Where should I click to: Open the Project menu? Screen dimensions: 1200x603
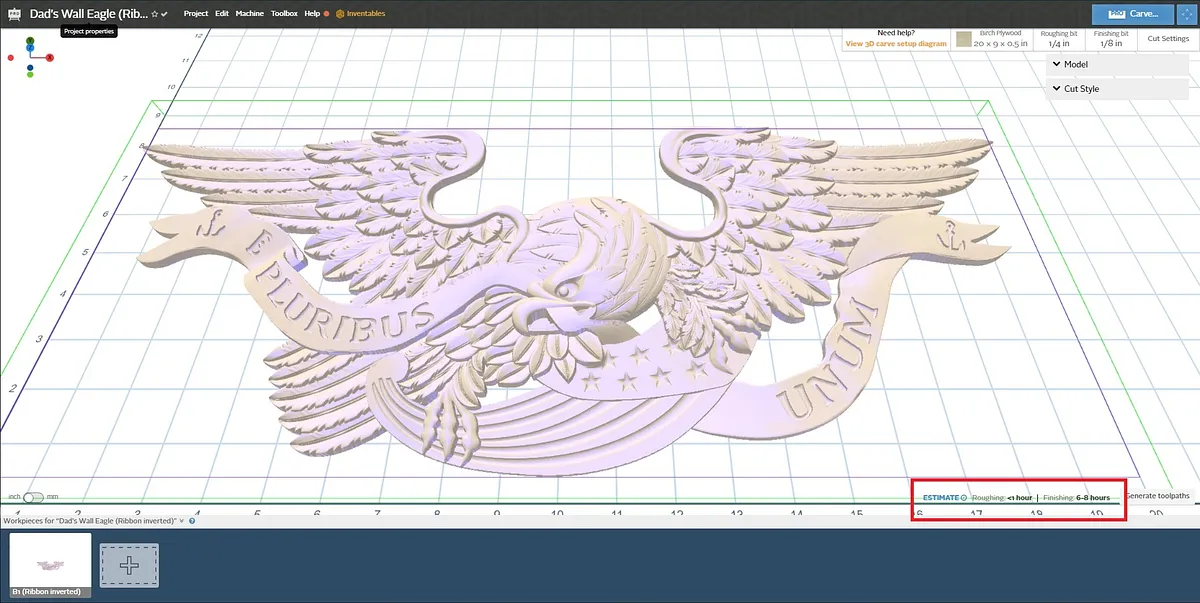click(196, 14)
